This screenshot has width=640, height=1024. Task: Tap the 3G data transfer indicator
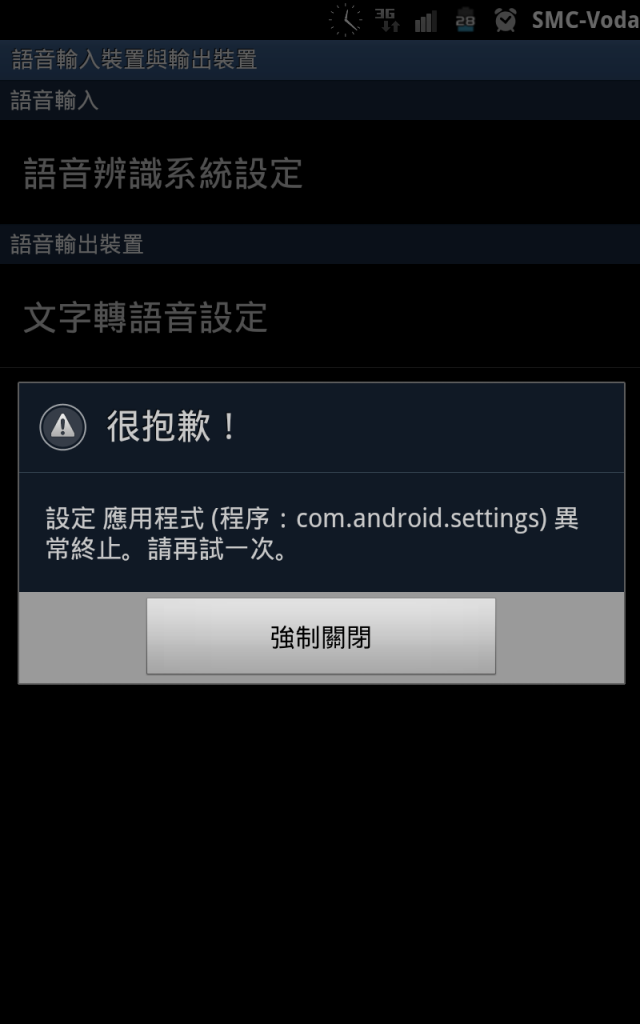pos(387,20)
